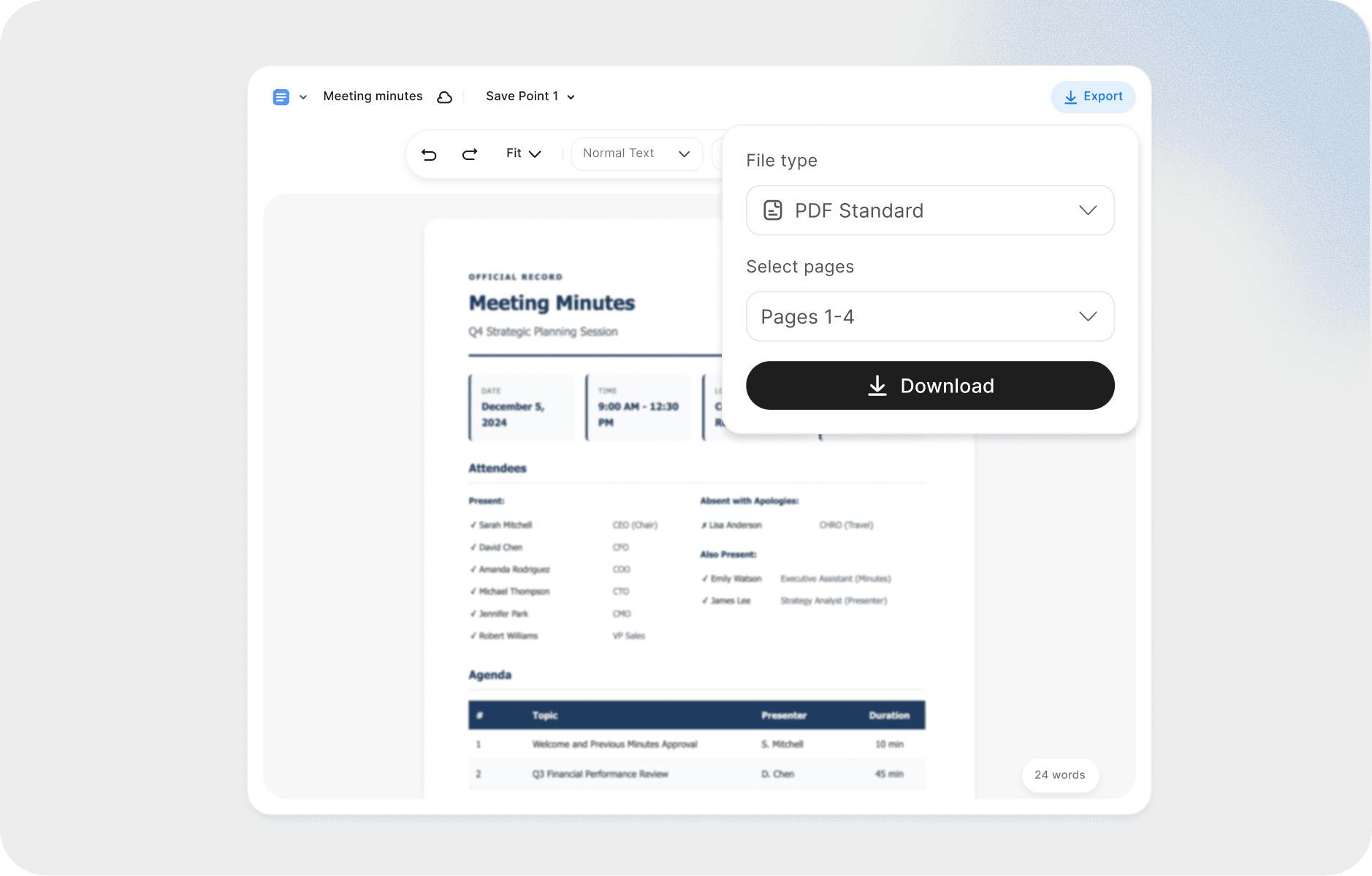Redo the last change with the redo arrow
The height and width of the screenshot is (876, 1372).
click(470, 153)
